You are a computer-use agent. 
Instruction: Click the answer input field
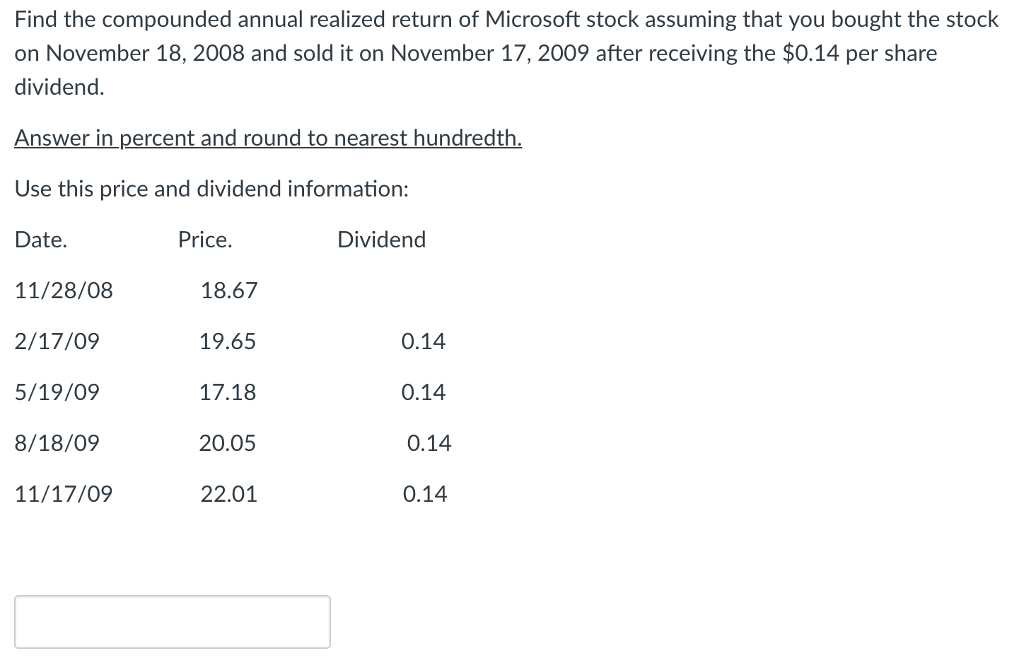point(172,621)
